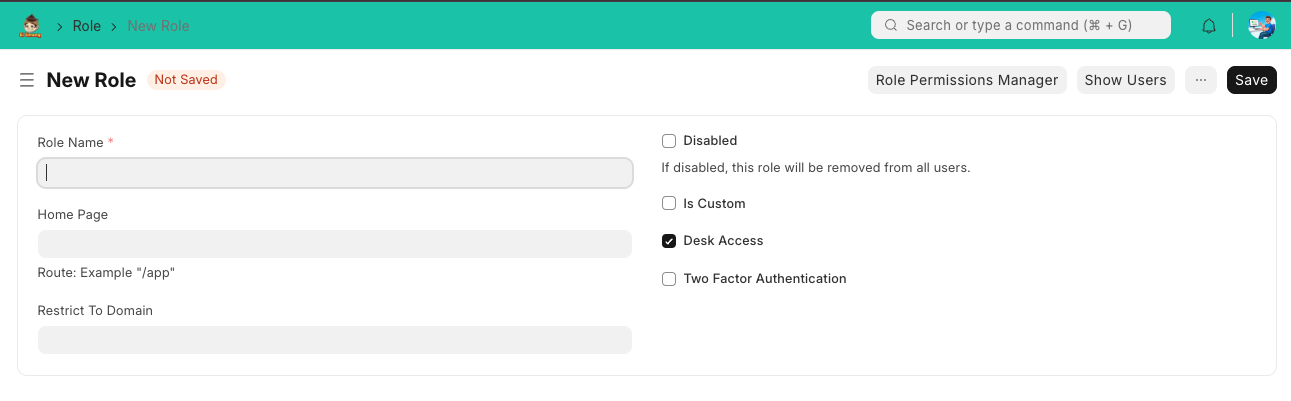The width and height of the screenshot is (1291, 401).
Task: Open the three-dots more options menu
Action: point(1200,80)
